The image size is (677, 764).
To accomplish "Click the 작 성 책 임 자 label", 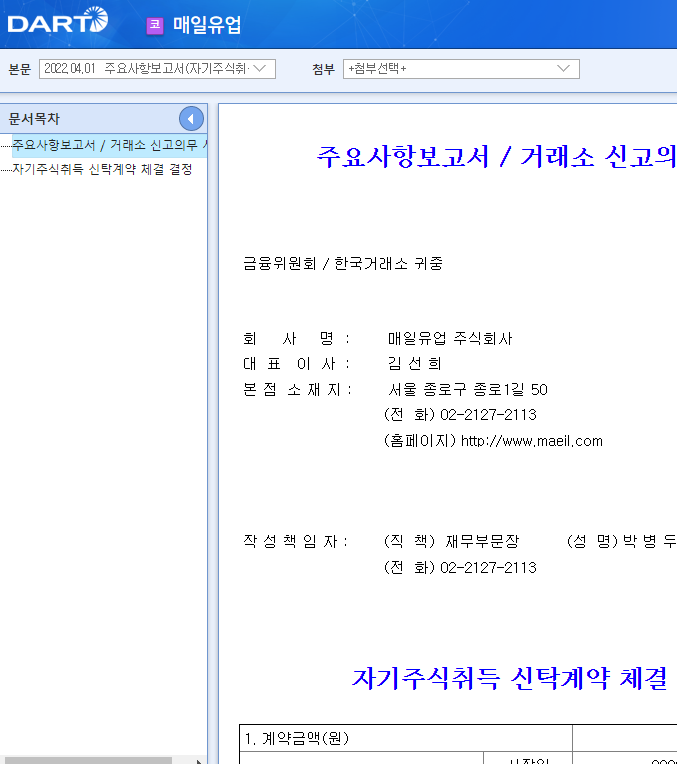I will (x=295, y=541).
